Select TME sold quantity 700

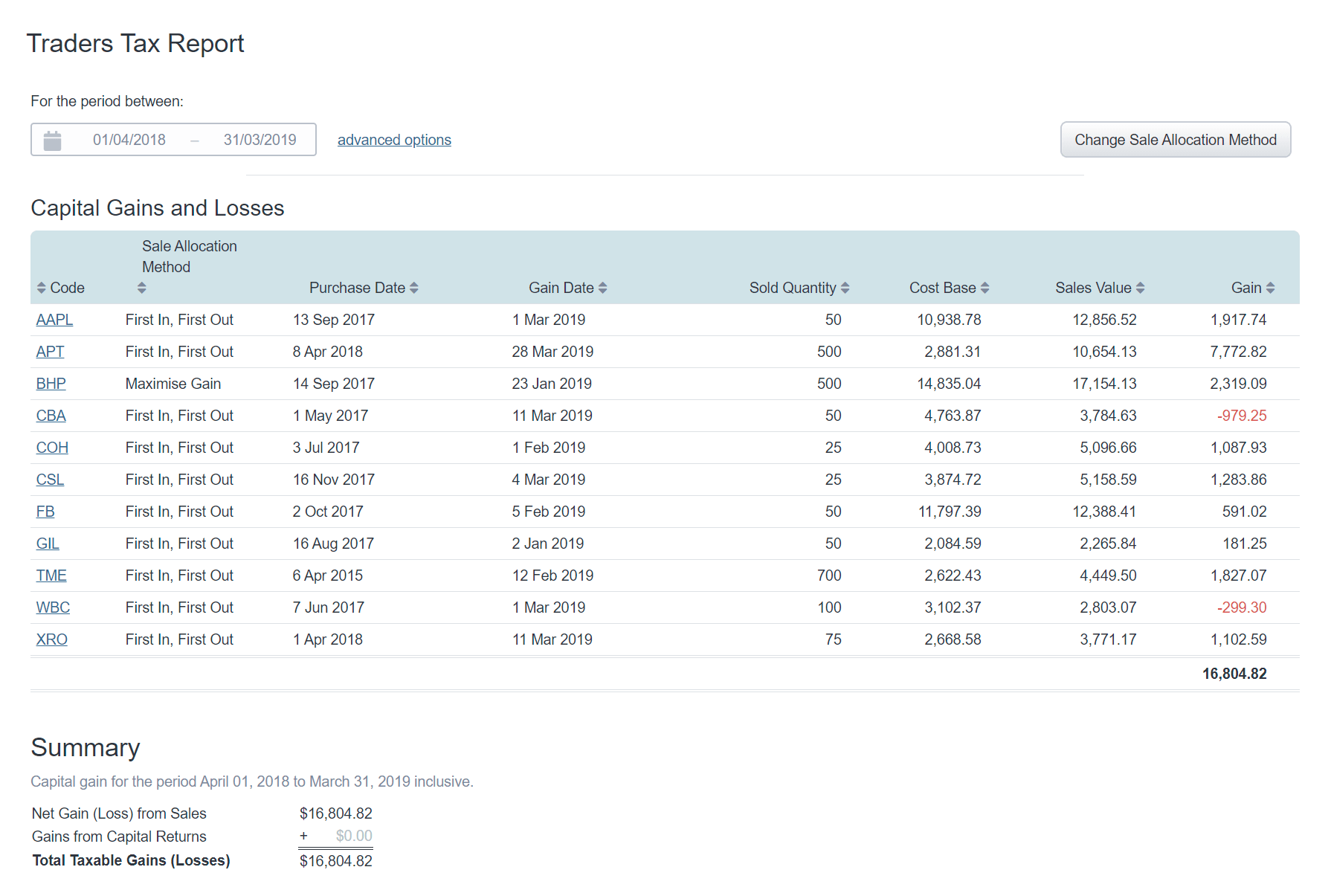point(829,576)
